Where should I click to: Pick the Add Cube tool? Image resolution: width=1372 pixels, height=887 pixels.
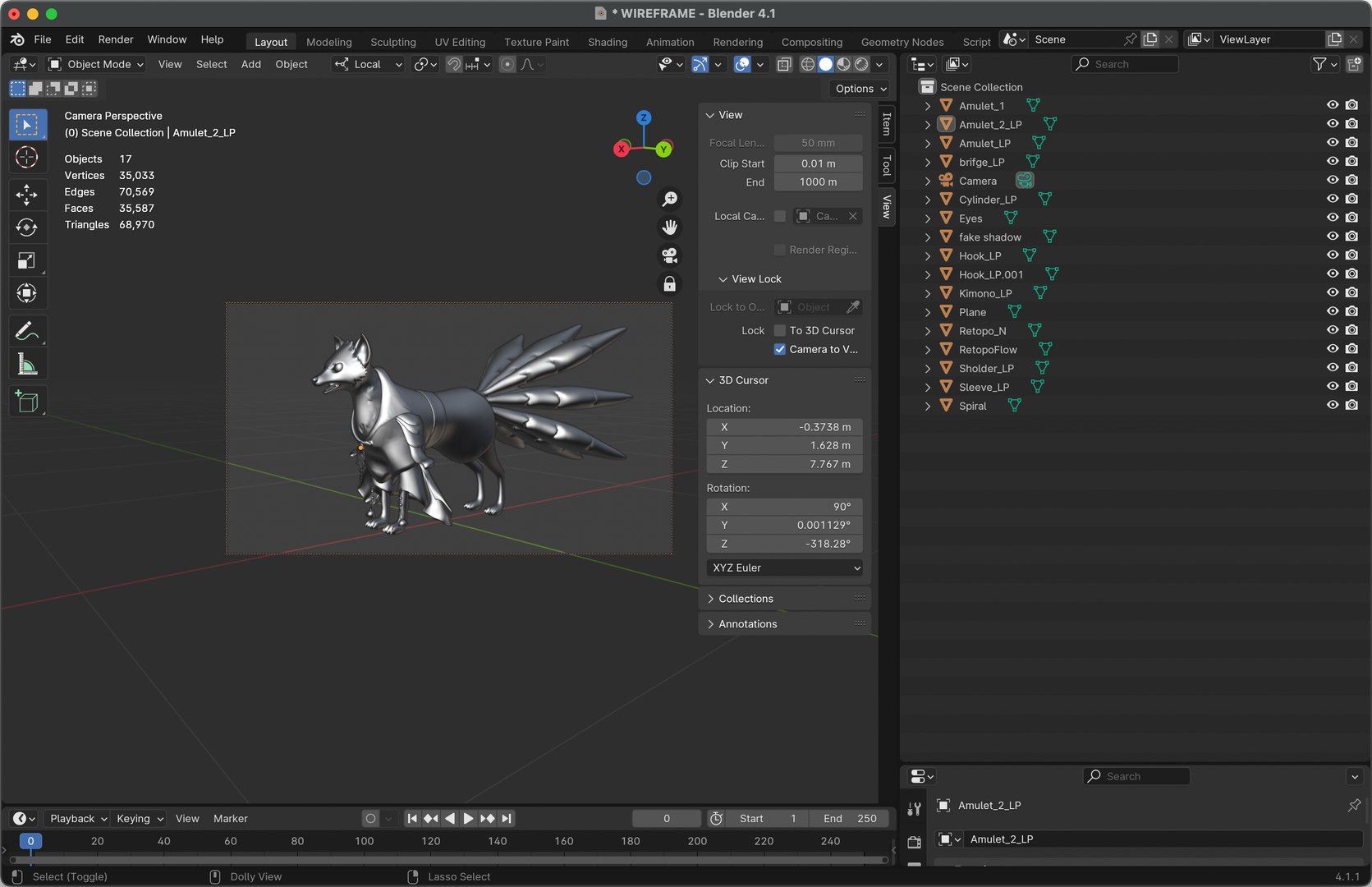coord(26,402)
